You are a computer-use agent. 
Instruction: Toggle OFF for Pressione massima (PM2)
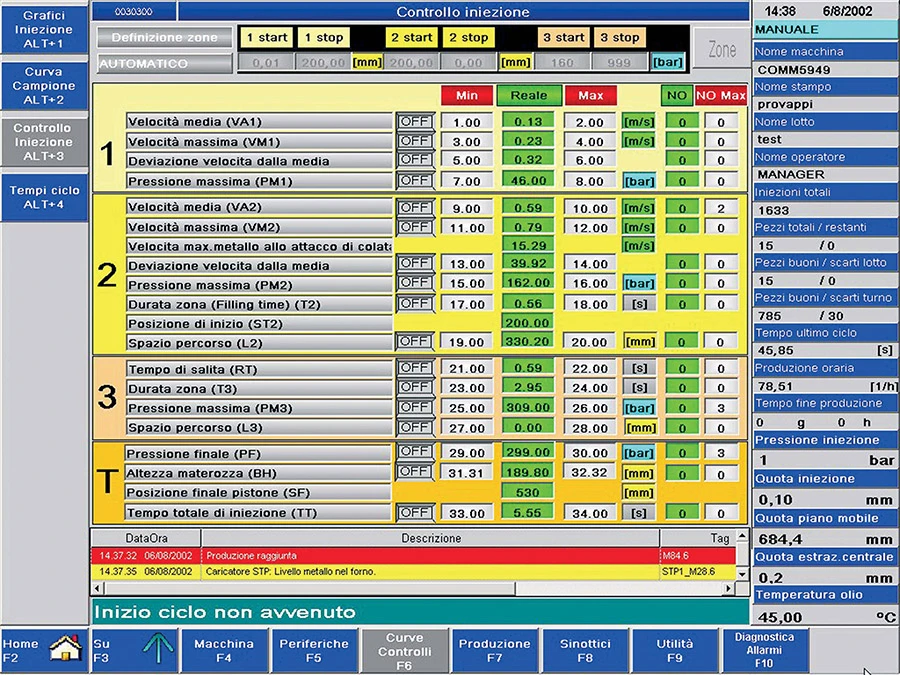414,283
